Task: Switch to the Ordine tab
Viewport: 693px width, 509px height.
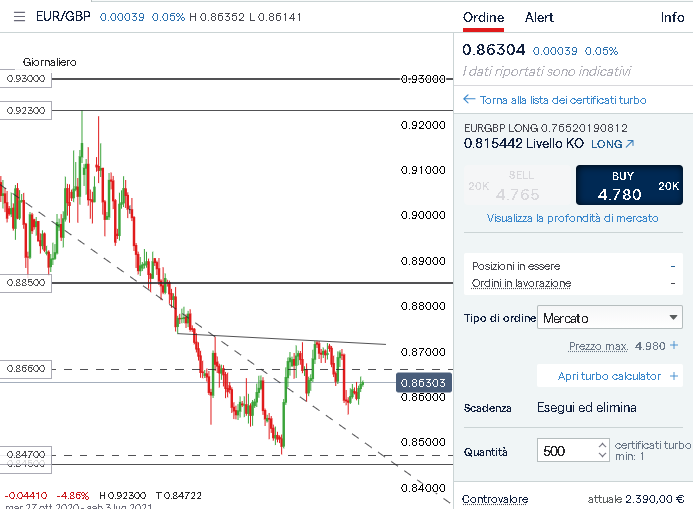Action: 483,17
